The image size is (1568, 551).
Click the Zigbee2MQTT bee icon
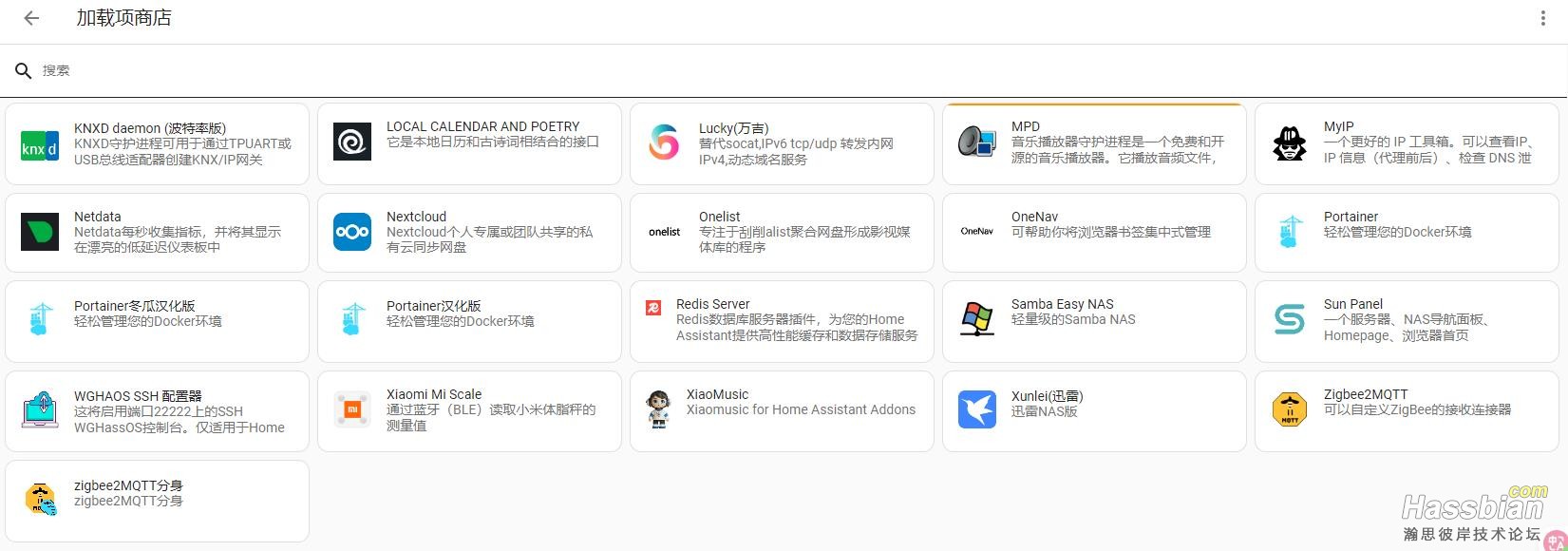point(1290,409)
